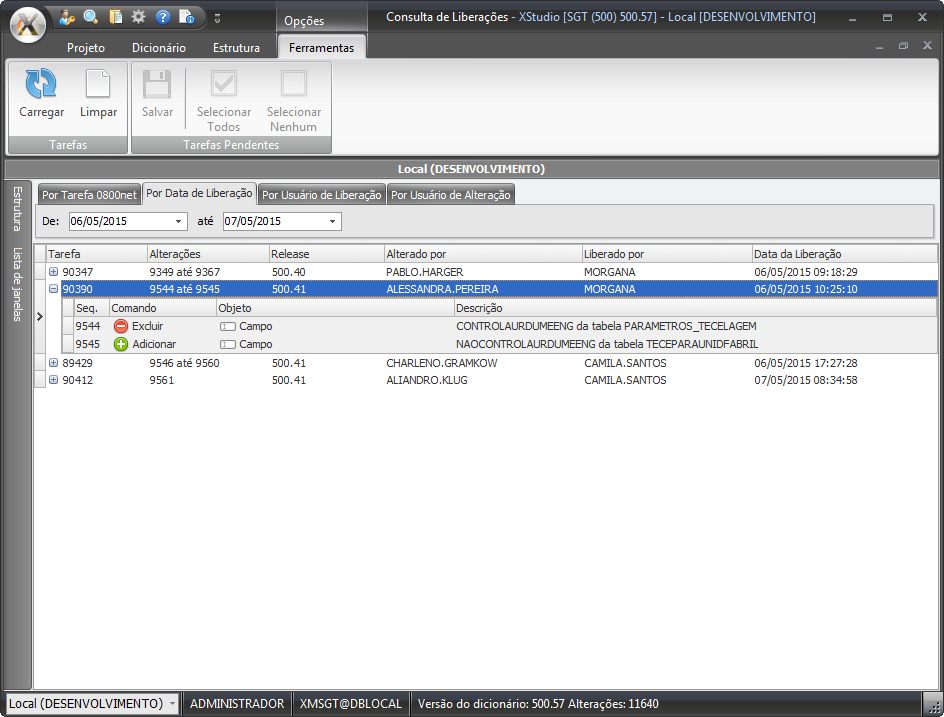Screen dimensions: 944x717
Task: Open the Local (DESENVOLVIMENTO) status bar dropdown
Action: pyautogui.click(x=172, y=704)
